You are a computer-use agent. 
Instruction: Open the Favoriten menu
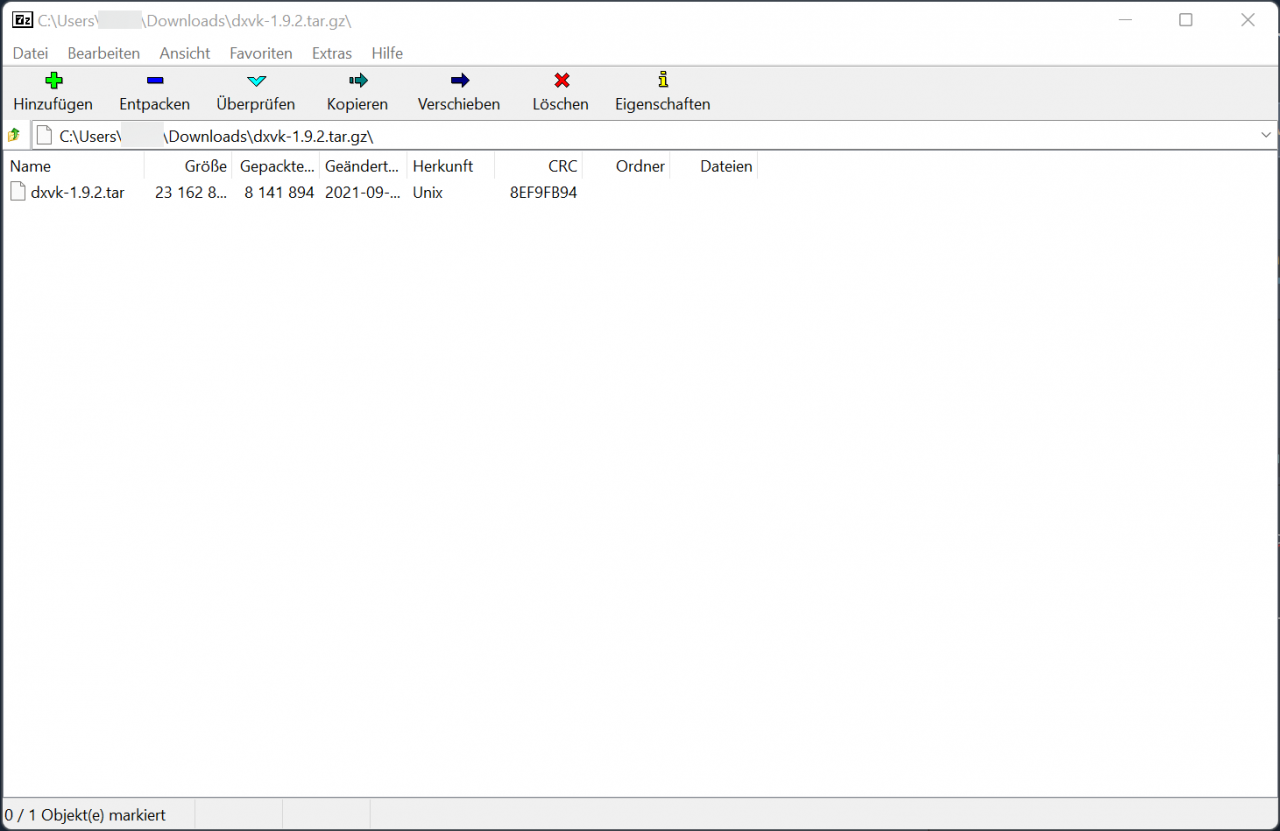tap(261, 53)
